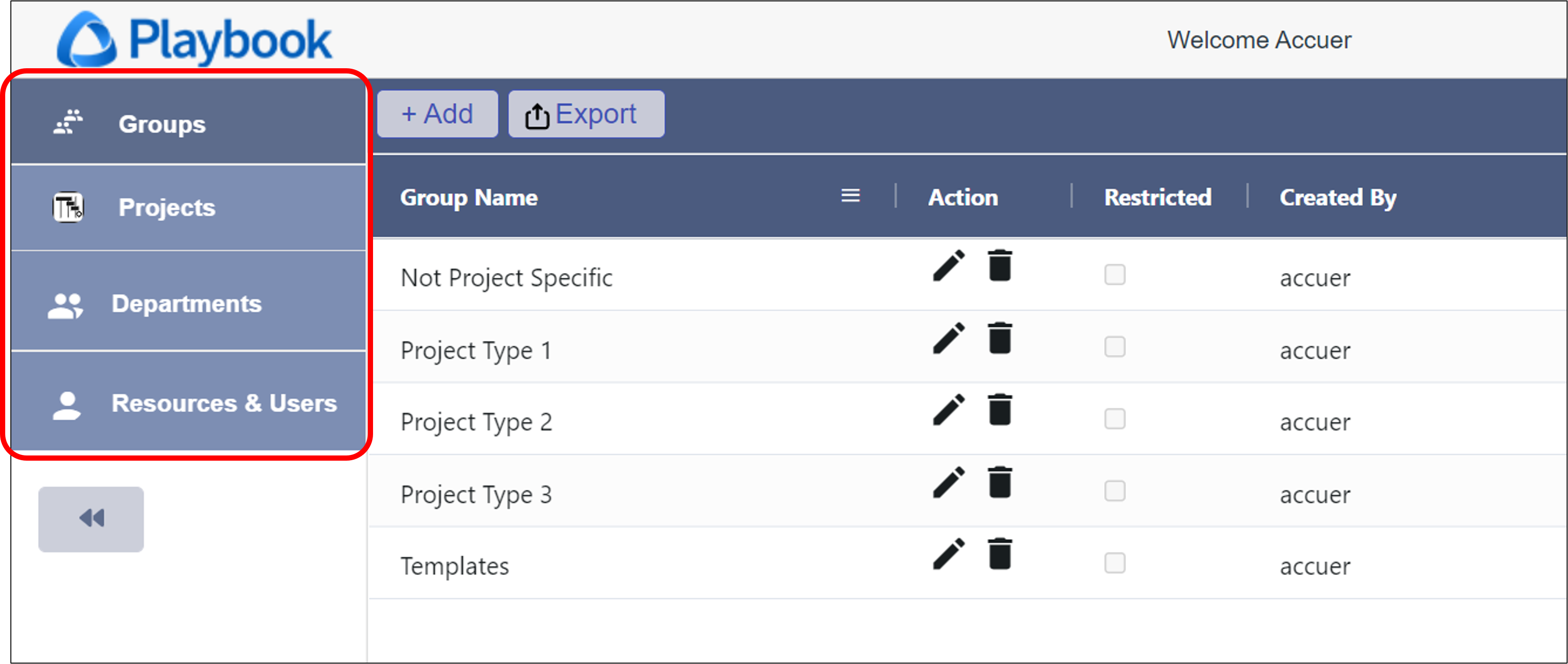Navigate to Departments from the sidebar

186,304
